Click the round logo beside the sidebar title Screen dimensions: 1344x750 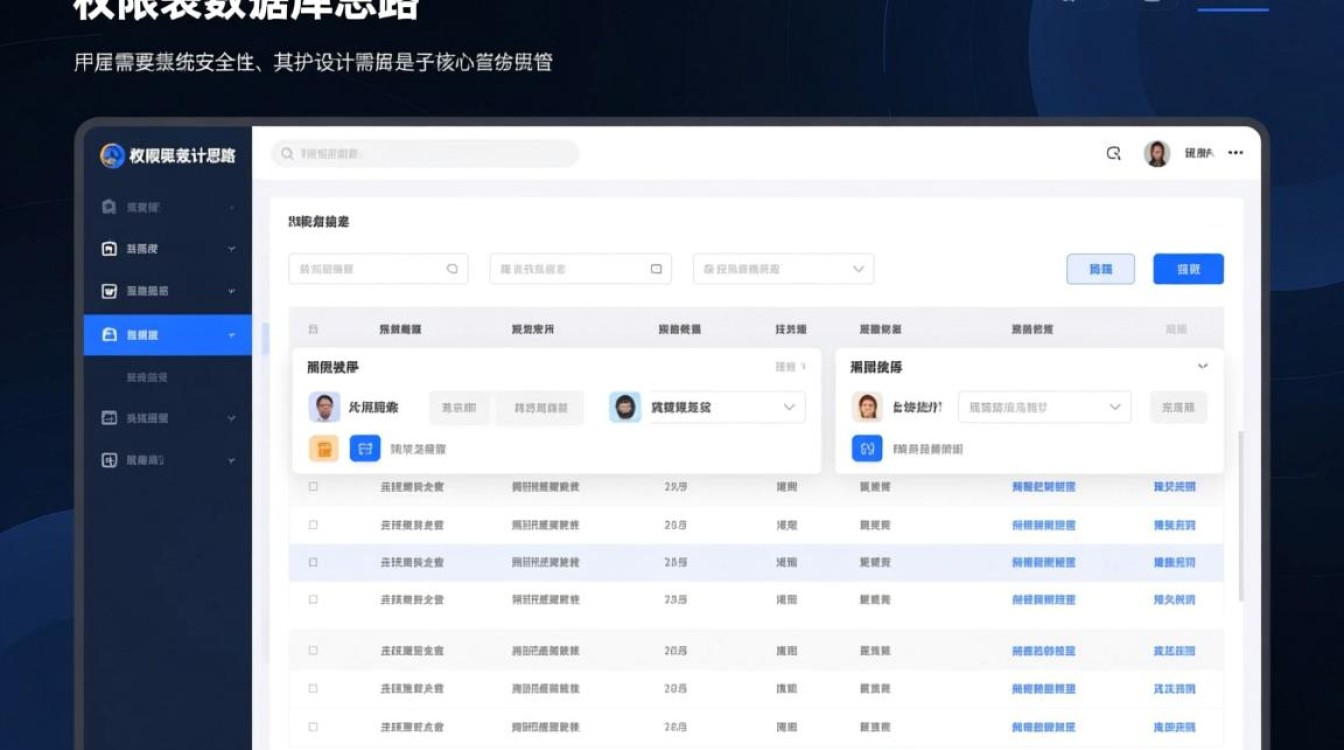[x=112, y=155]
